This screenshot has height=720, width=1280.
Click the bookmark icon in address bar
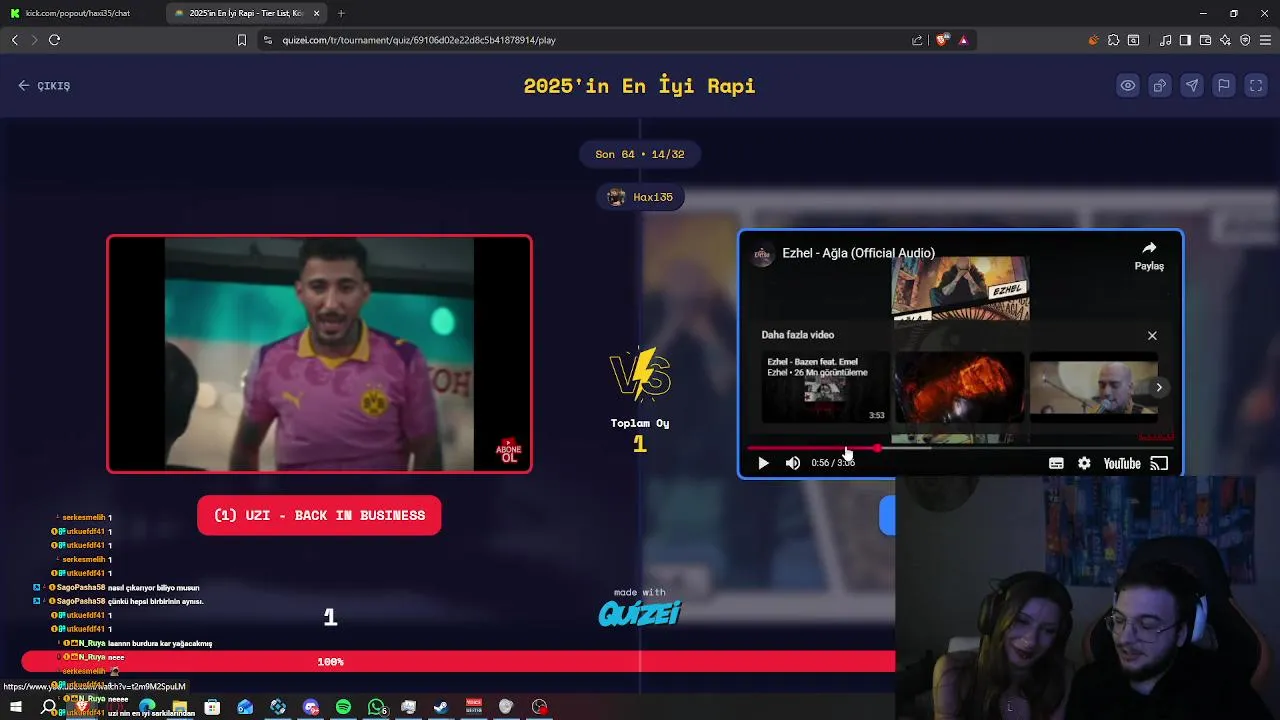click(241, 40)
